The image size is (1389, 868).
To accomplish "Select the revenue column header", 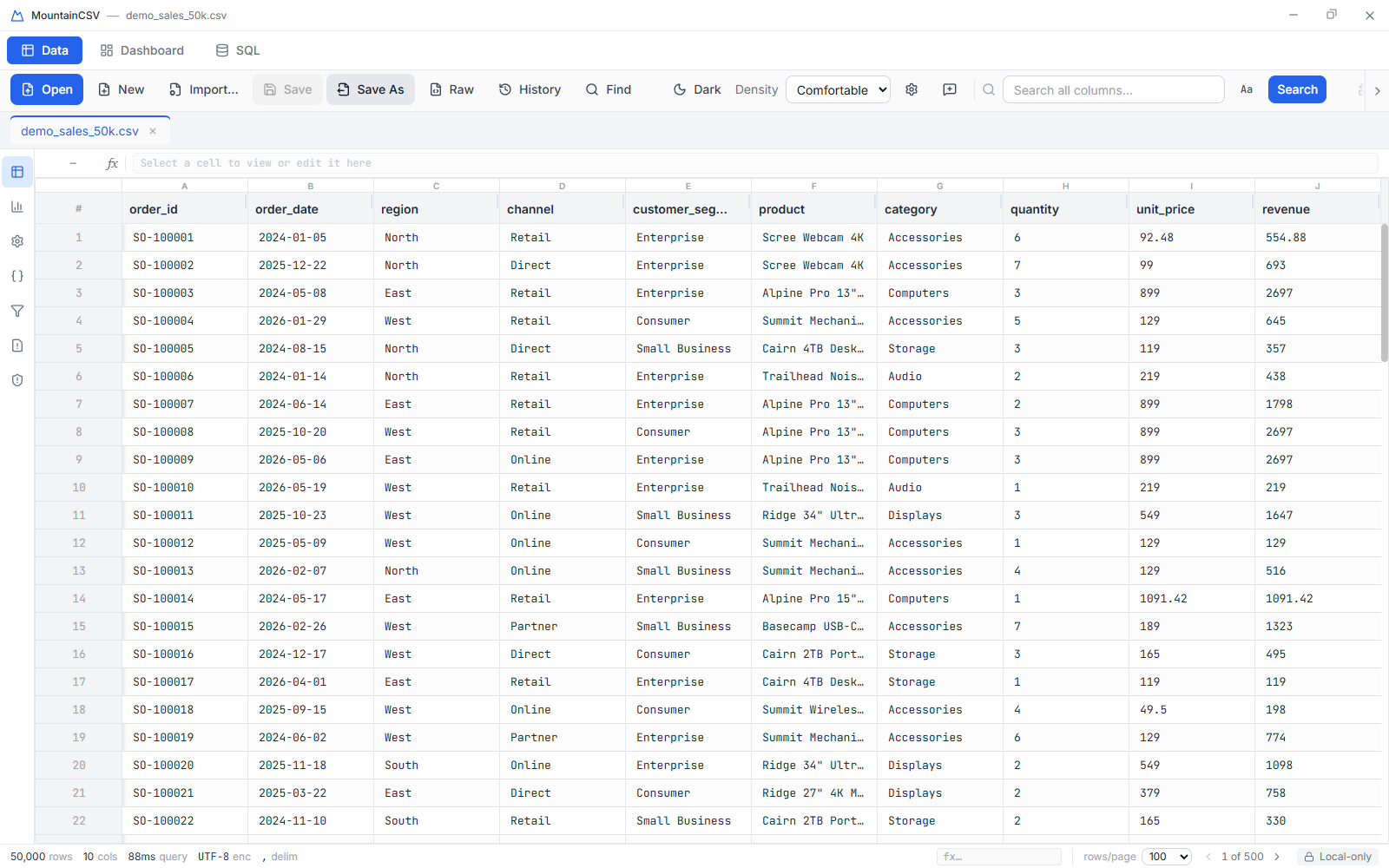I will 1317,209.
